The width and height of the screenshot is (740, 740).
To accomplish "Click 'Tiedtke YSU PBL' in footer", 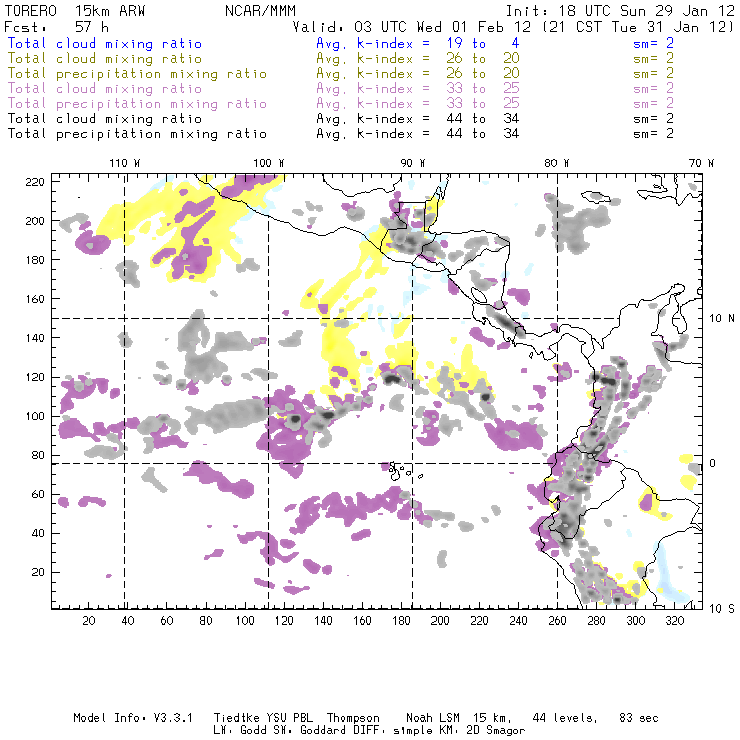I will tap(263, 718).
